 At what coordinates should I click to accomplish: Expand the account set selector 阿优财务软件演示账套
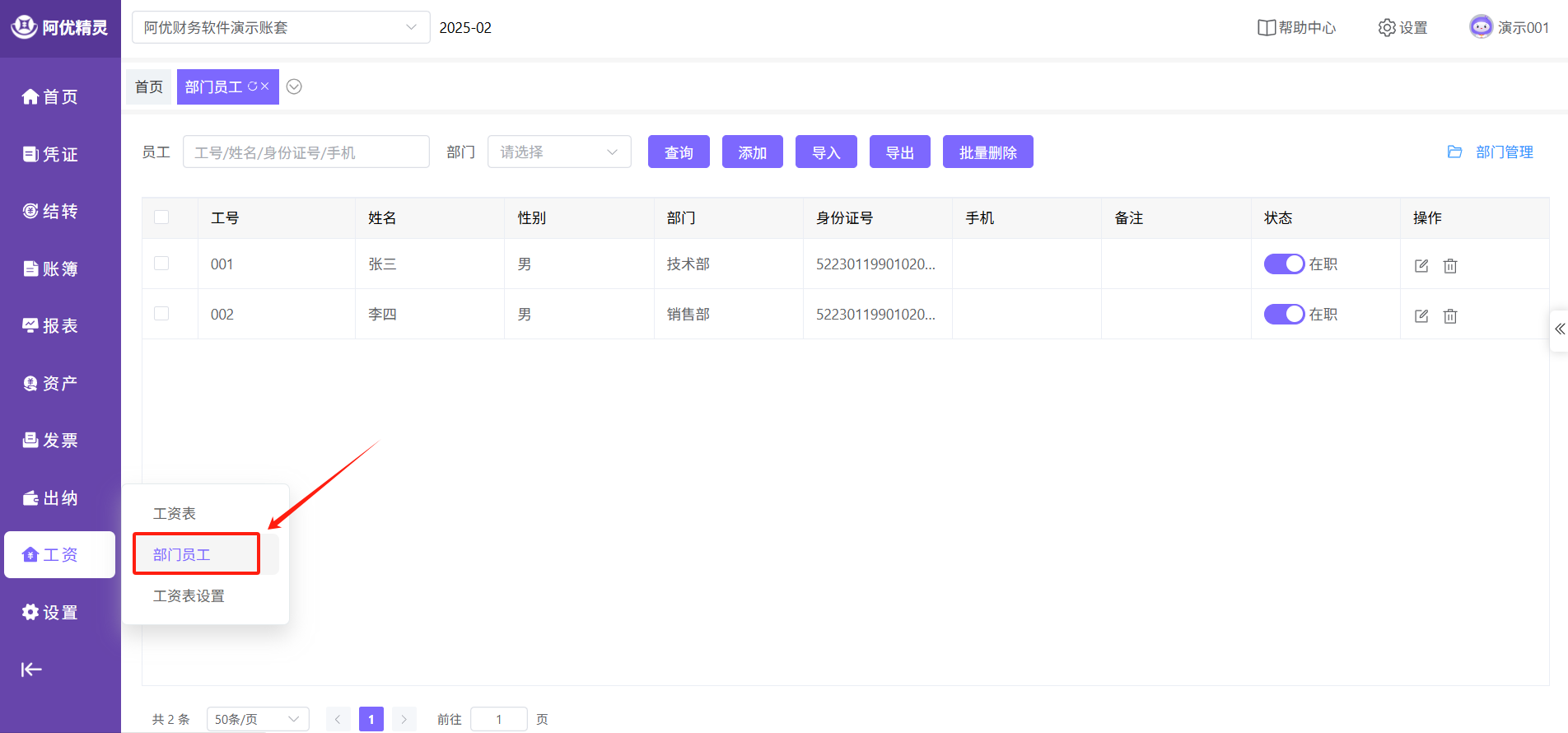coord(280,28)
